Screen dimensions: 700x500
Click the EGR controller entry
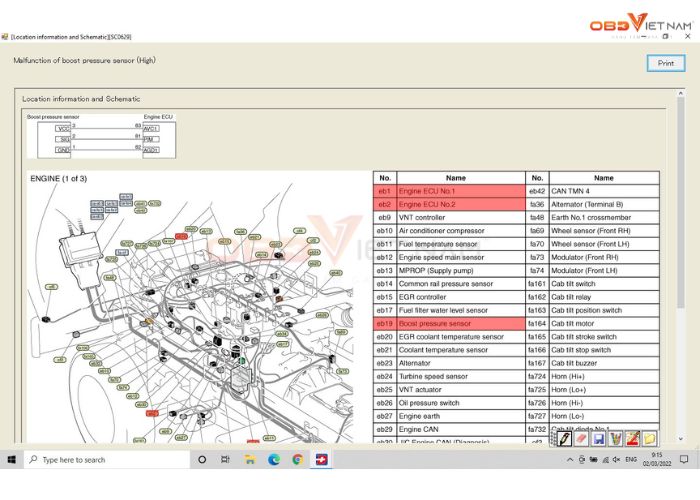422,297
